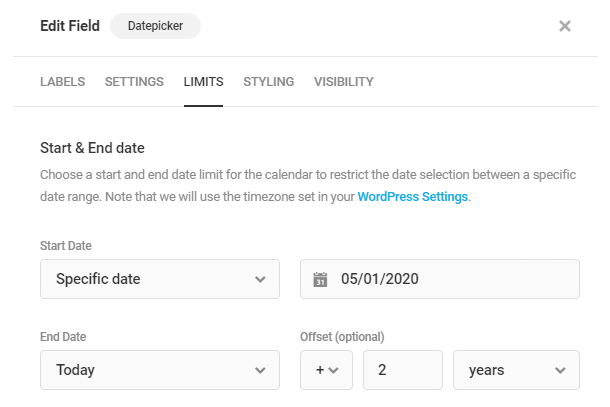
Task: Focus the offset number field showing 2
Action: [403, 370]
